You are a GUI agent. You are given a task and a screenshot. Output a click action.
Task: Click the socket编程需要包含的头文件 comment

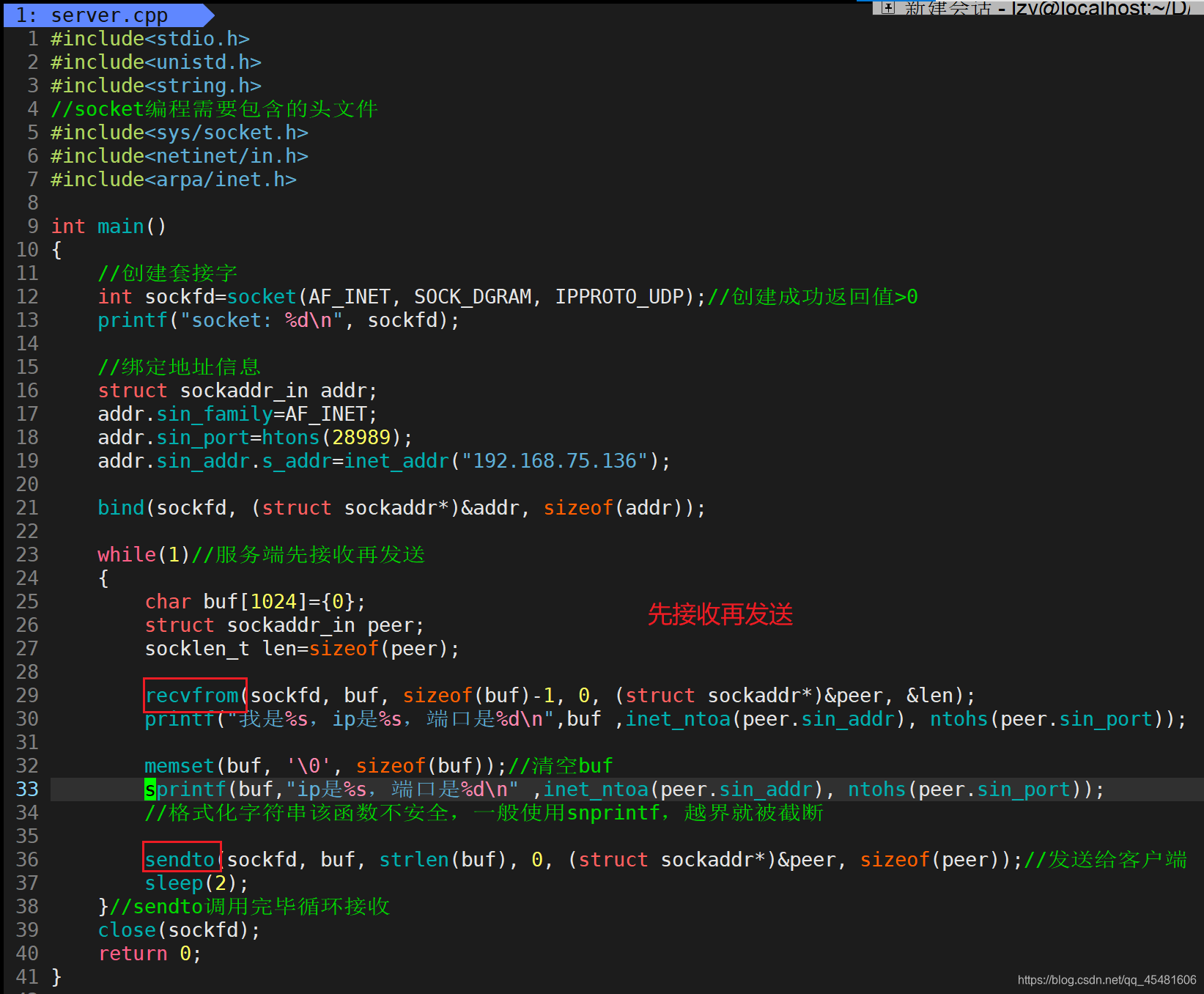pyautogui.click(x=214, y=109)
